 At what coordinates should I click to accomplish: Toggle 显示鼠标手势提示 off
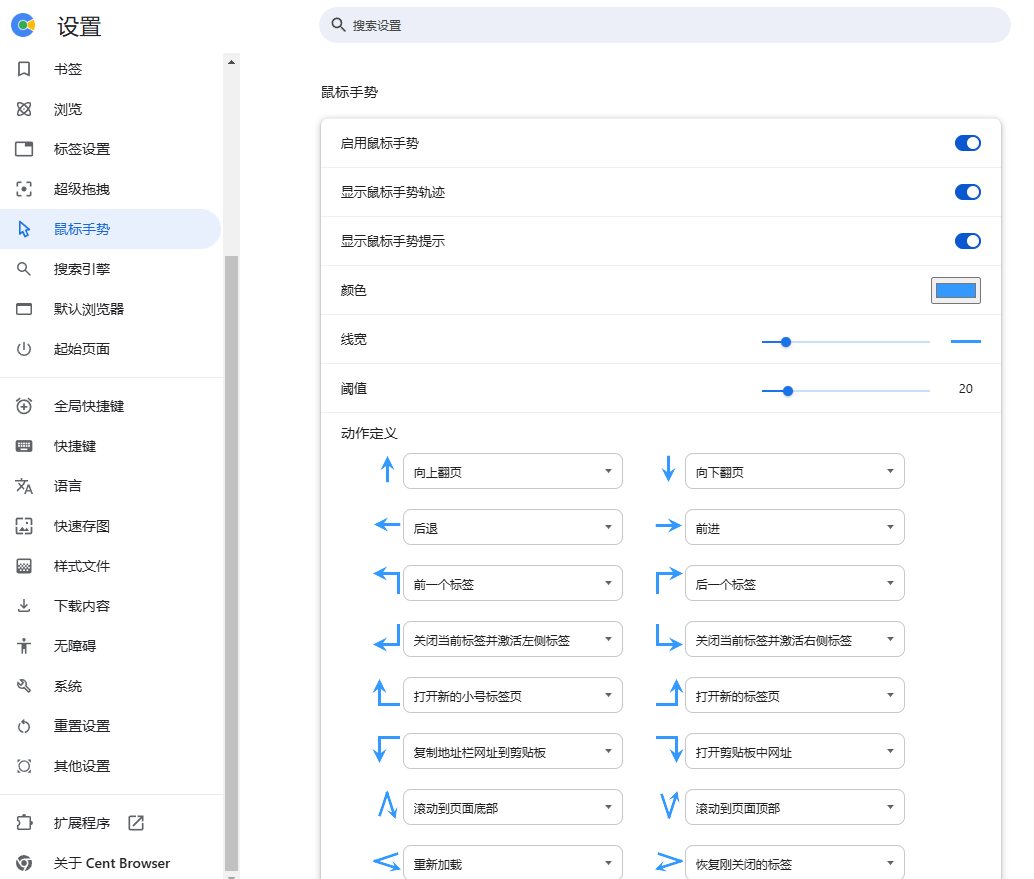coord(967,241)
